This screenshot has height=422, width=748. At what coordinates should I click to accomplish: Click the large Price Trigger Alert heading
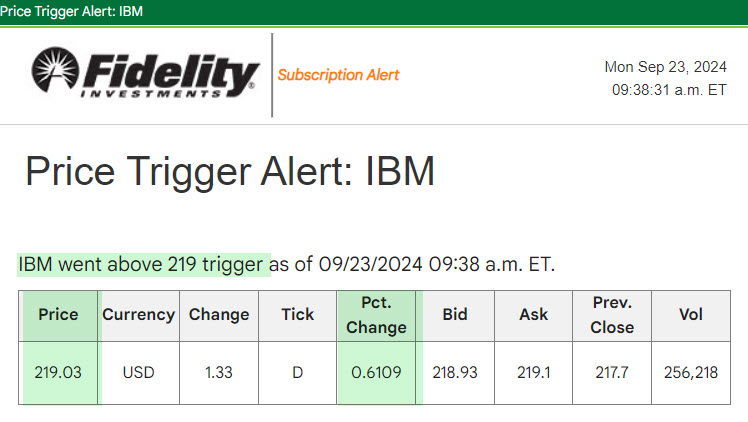click(x=230, y=172)
